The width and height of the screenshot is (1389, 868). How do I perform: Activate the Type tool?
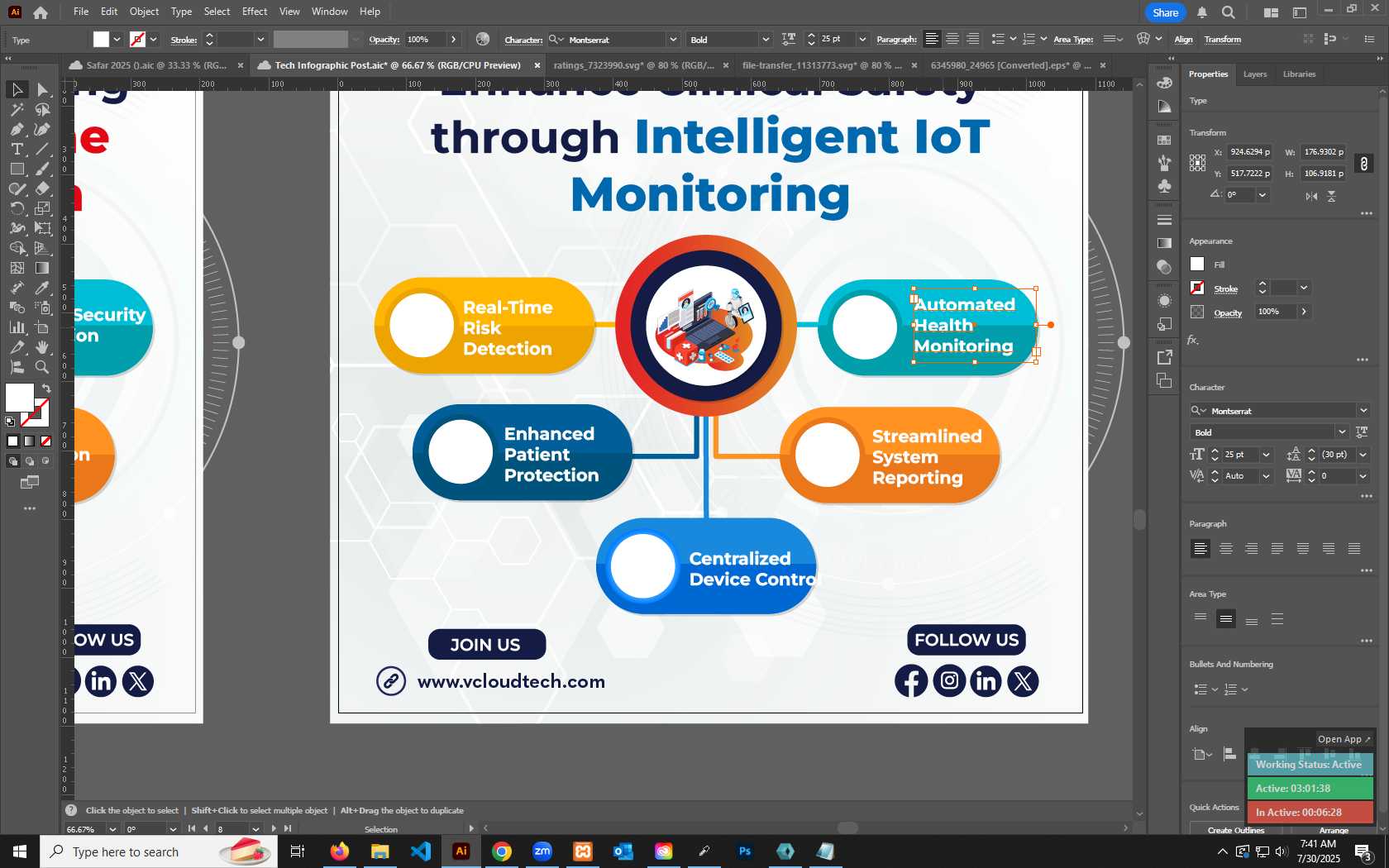pyautogui.click(x=17, y=149)
